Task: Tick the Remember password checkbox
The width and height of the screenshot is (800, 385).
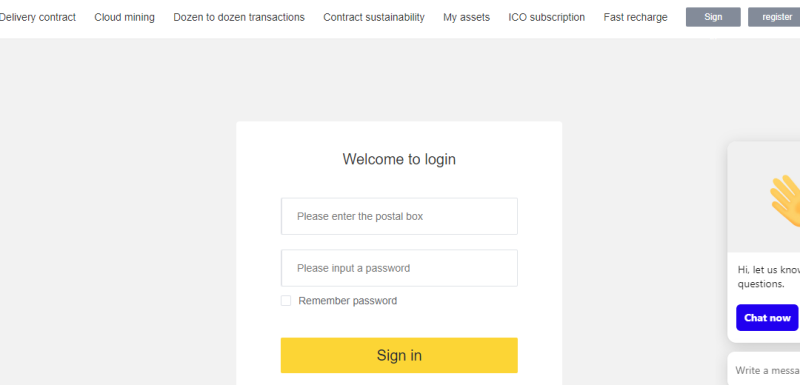Action: (x=286, y=301)
